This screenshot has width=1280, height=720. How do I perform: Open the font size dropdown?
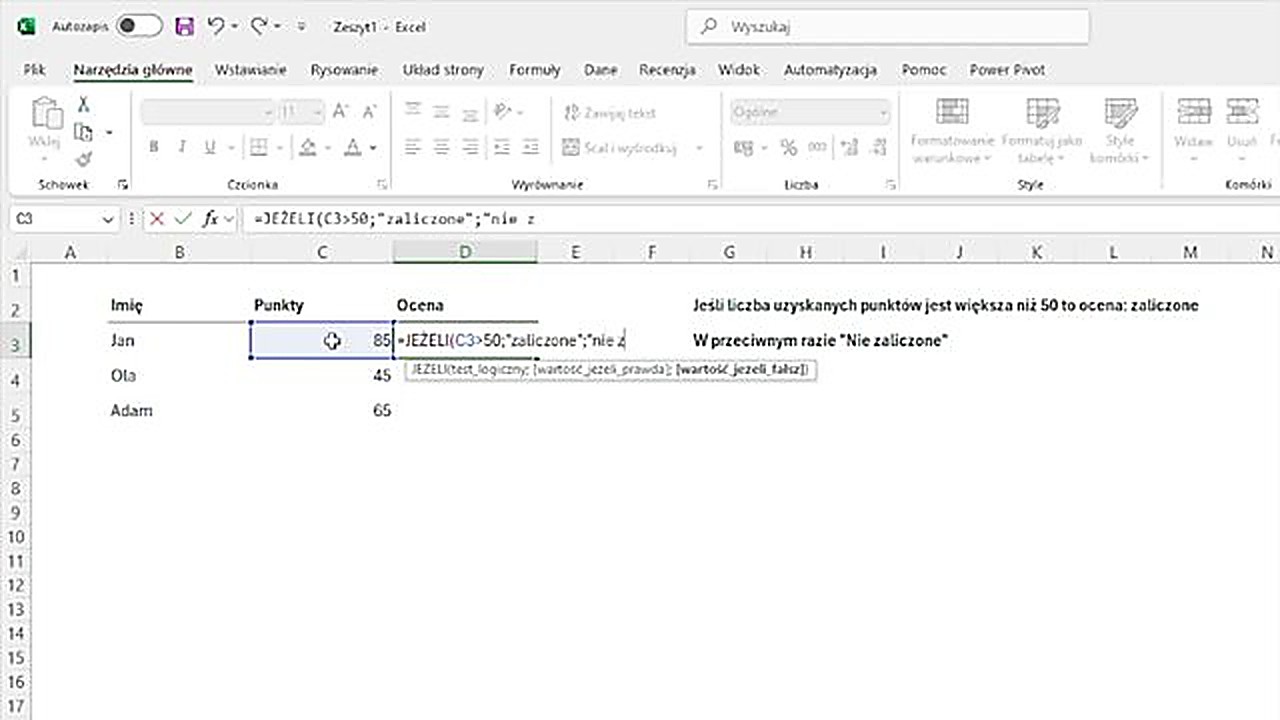317,112
